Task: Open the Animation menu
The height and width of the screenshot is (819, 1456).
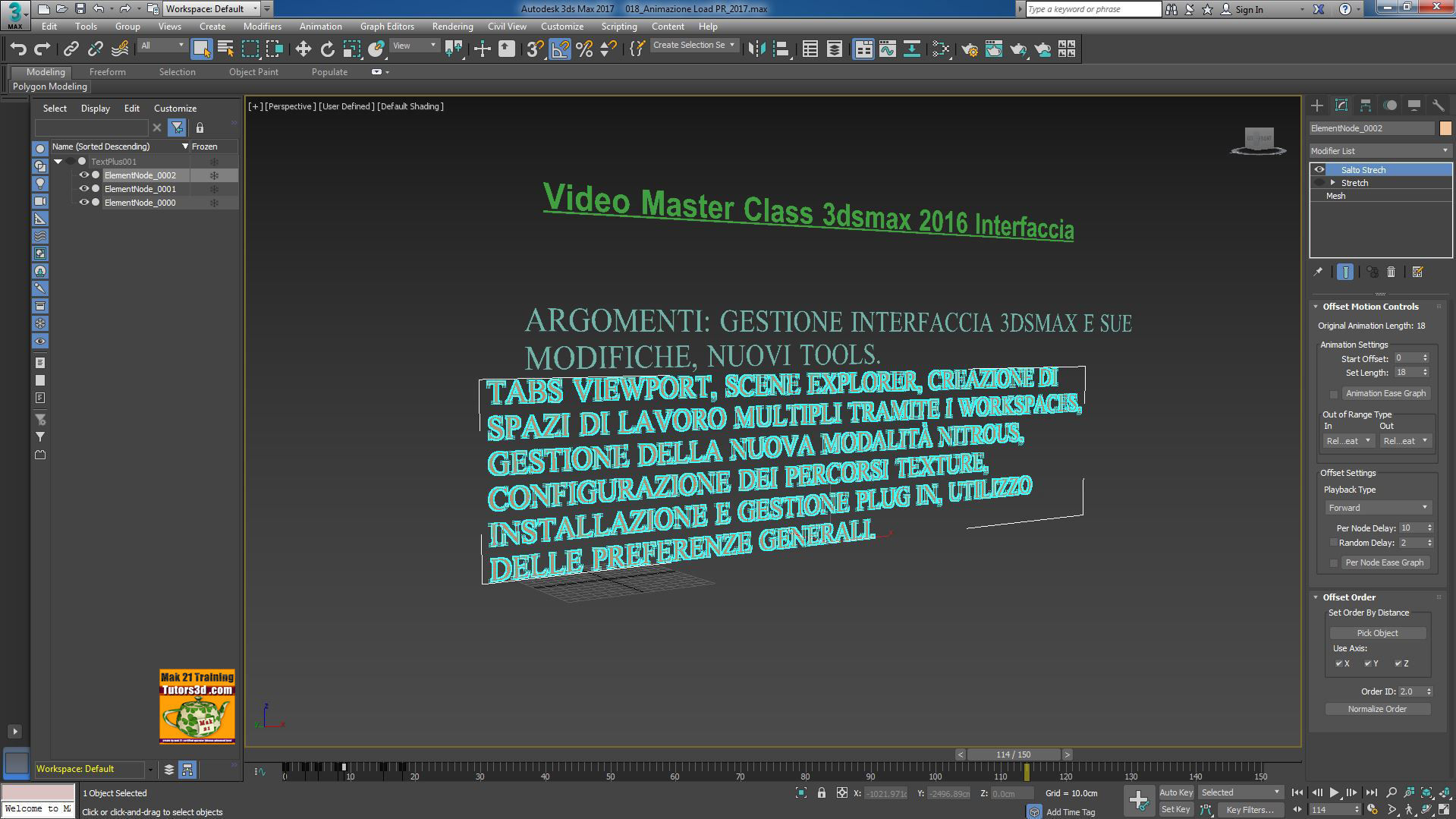Action: (320, 27)
